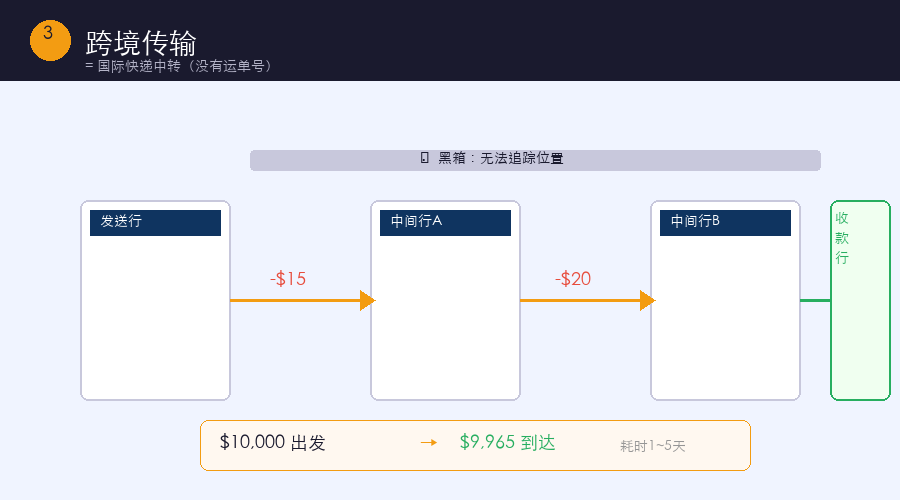Click the small device icon before 黑箱

pos(425,157)
